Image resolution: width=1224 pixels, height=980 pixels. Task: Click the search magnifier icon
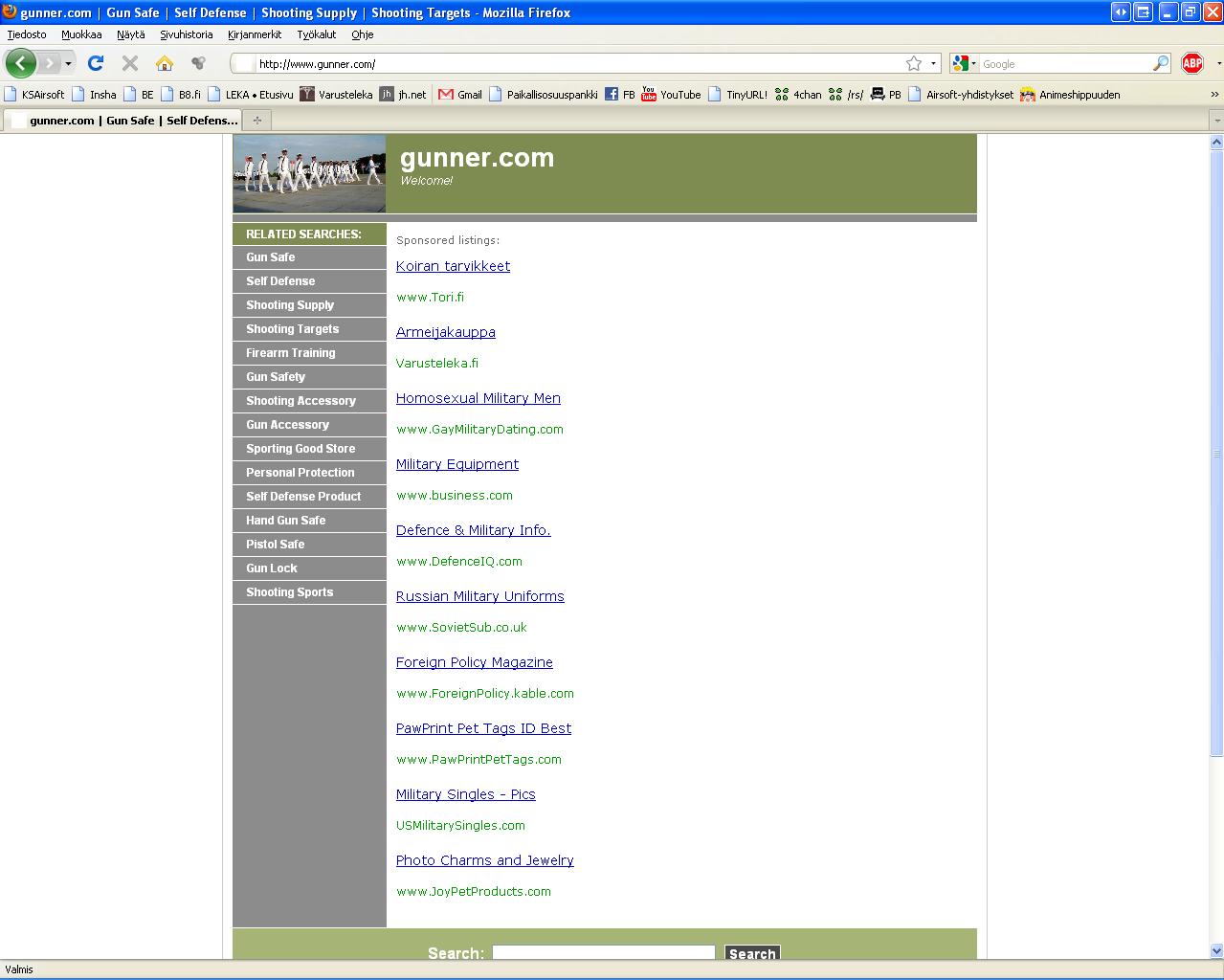(x=1161, y=64)
